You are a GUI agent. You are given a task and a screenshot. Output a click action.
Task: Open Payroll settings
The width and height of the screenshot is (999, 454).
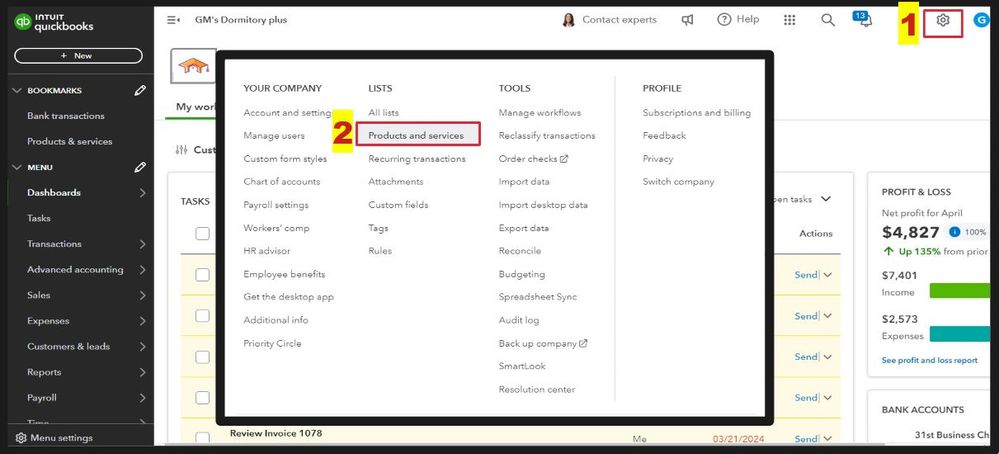click(276, 205)
